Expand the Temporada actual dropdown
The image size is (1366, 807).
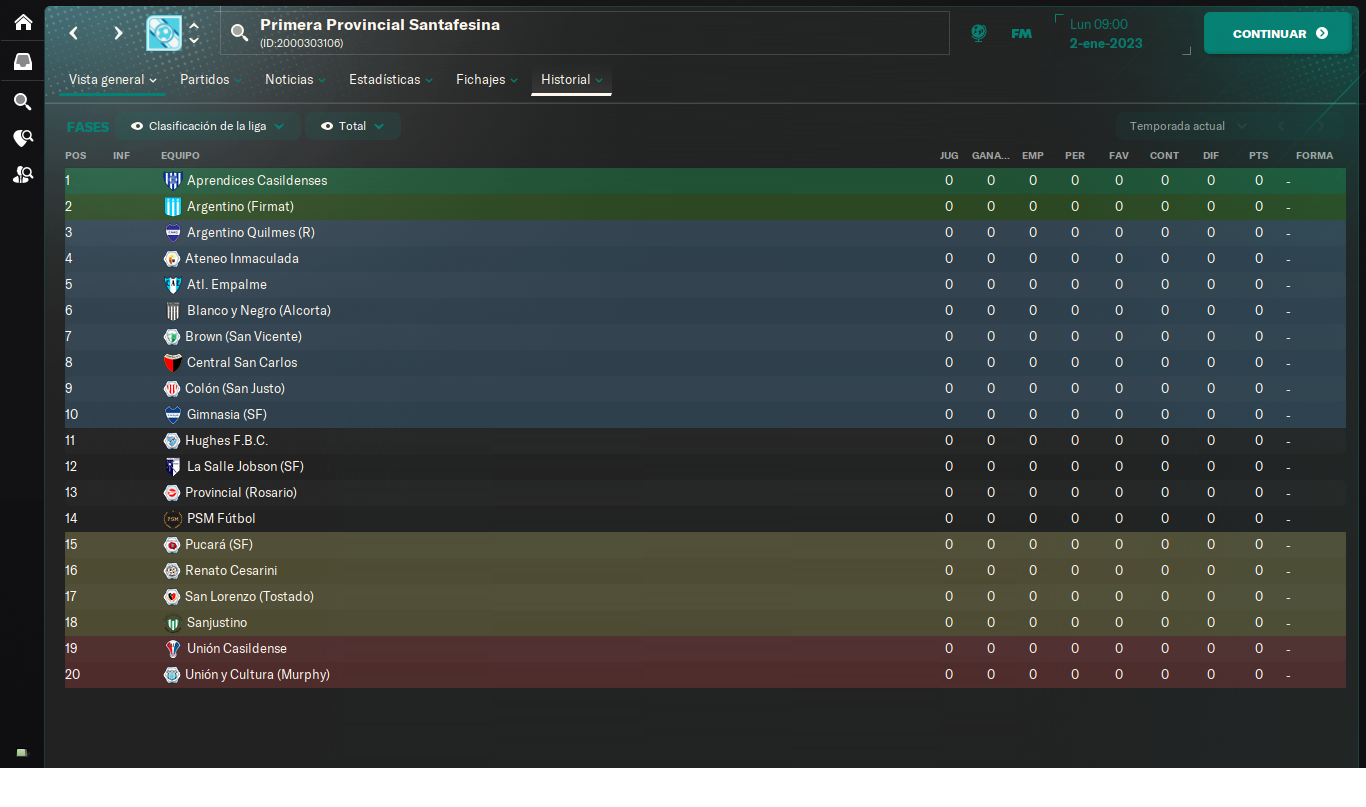(x=1188, y=126)
